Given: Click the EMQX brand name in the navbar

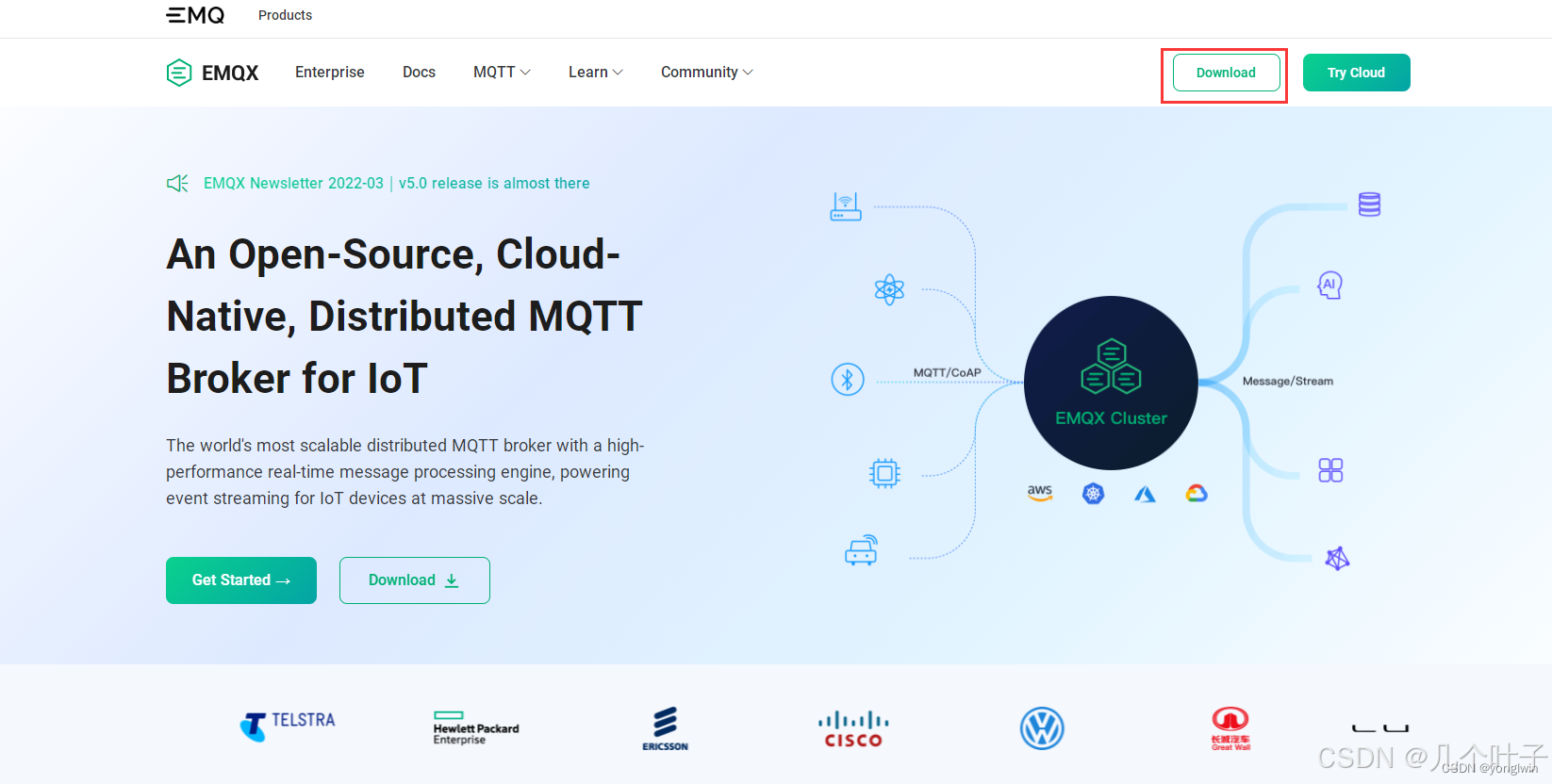Looking at the screenshot, I should pos(230,73).
